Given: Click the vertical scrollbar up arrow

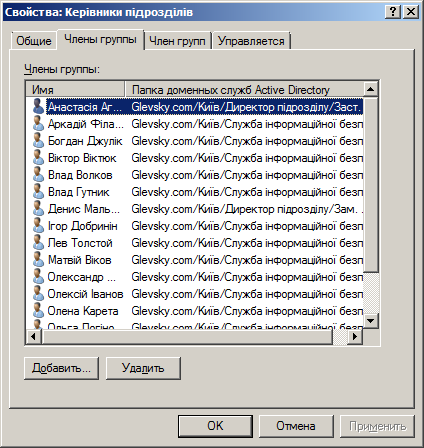Looking at the screenshot, I should (370, 89).
